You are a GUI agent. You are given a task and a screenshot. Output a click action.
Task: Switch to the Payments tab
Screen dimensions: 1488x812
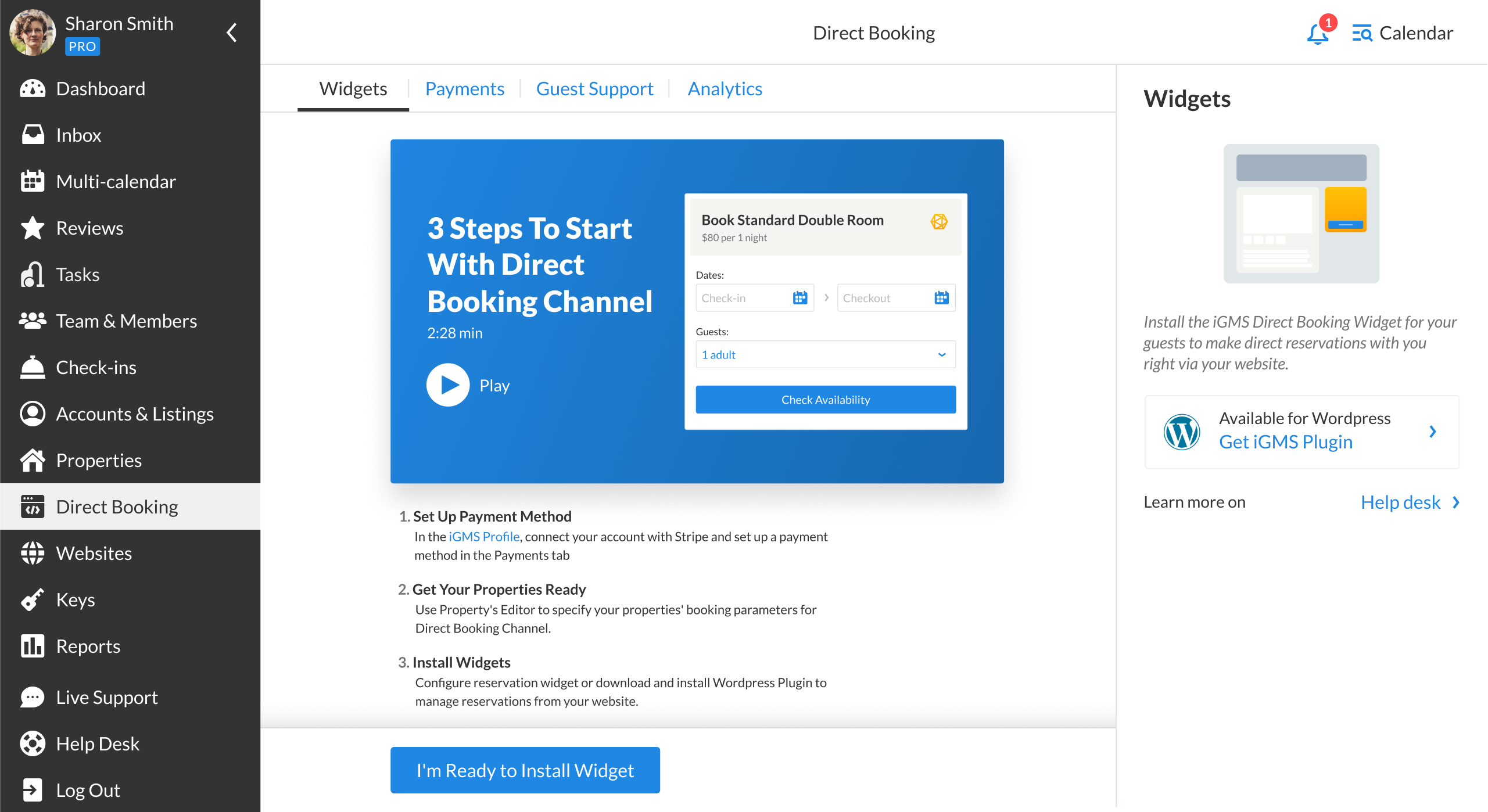point(464,89)
